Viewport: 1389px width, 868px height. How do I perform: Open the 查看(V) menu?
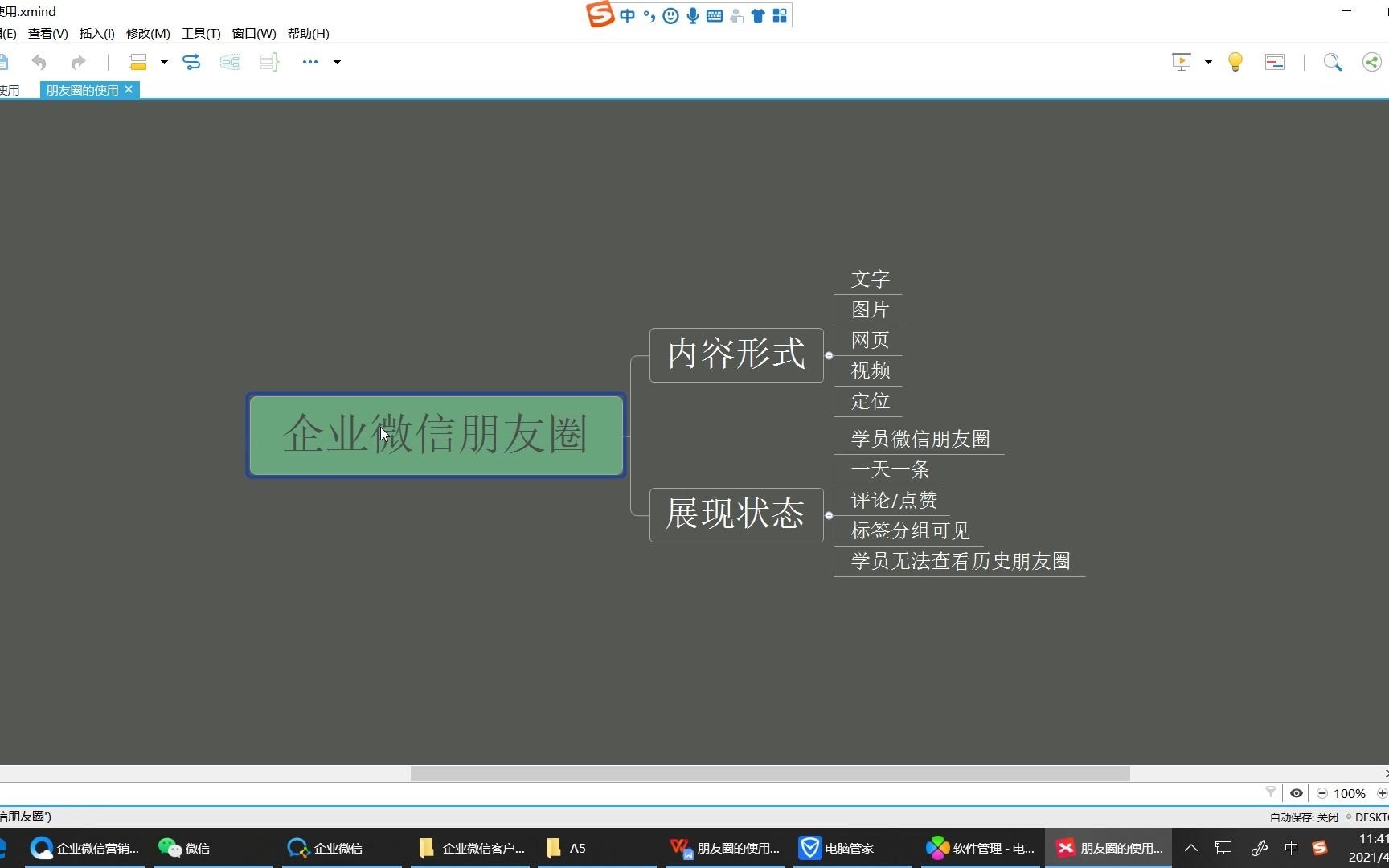[48, 33]
